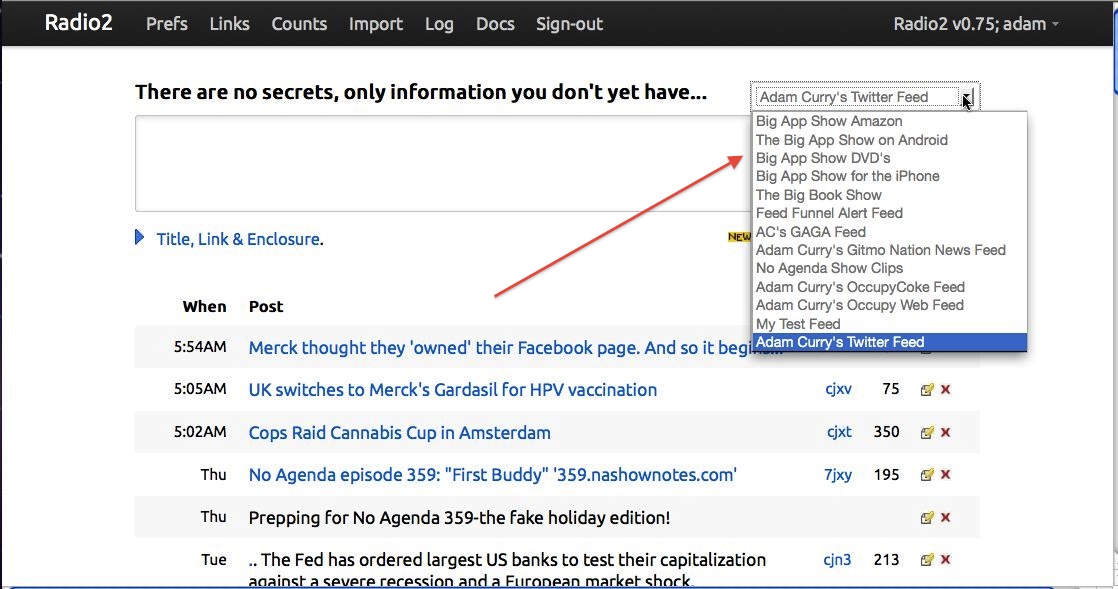The image size is (1118, 589).
Task: Click the Sign-out navigation item
Action: [x=569, y=24]
